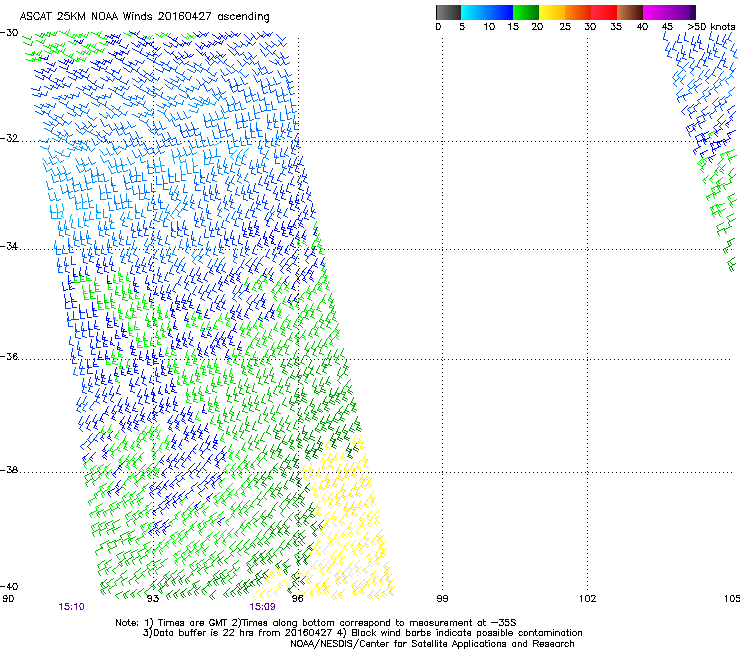The width and height of the screenshot is (740, 650).
Task: Click the 102 longitude axis label
Action: point(588,599)
